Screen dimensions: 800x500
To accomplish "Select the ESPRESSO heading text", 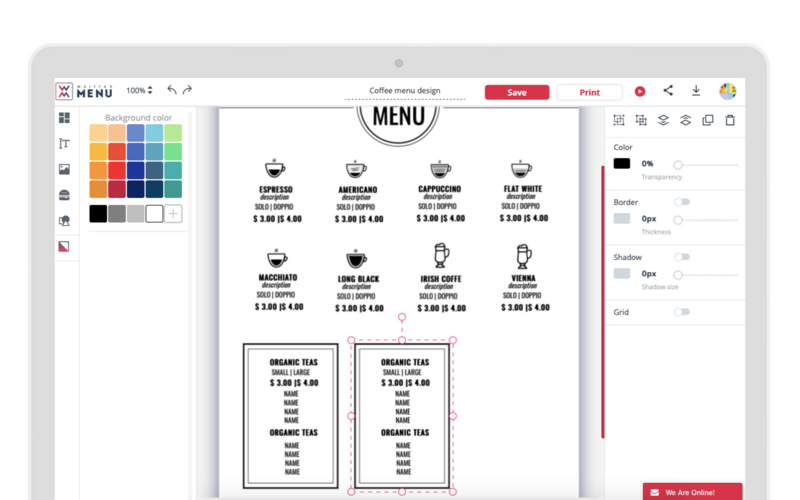I will [x=276, y=189].
